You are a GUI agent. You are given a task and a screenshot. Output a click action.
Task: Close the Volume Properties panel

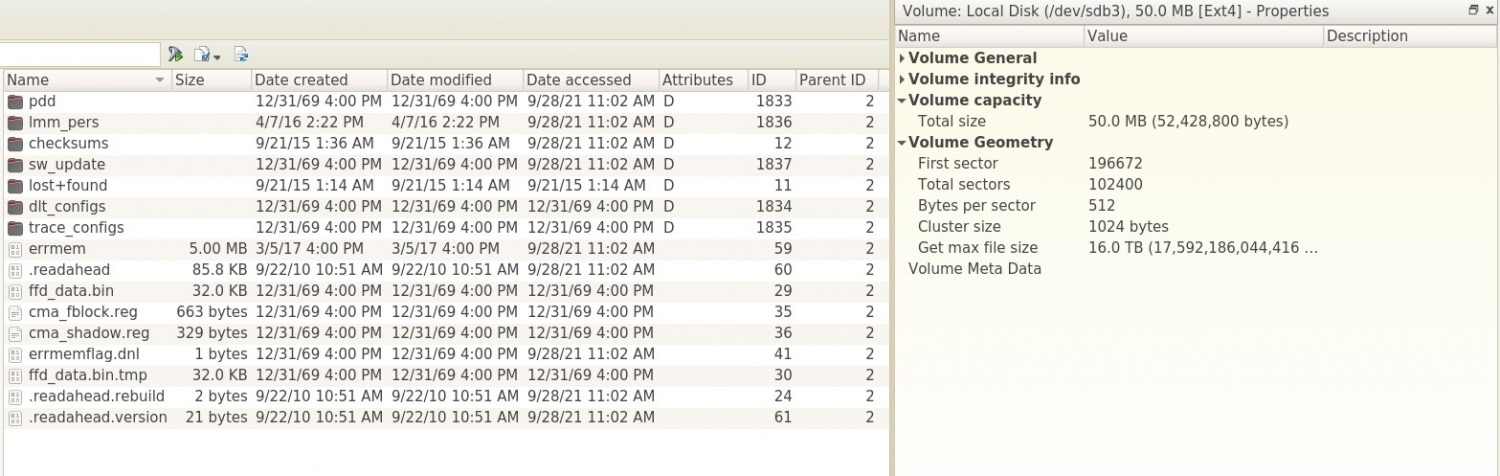(x=1489, y=10)
